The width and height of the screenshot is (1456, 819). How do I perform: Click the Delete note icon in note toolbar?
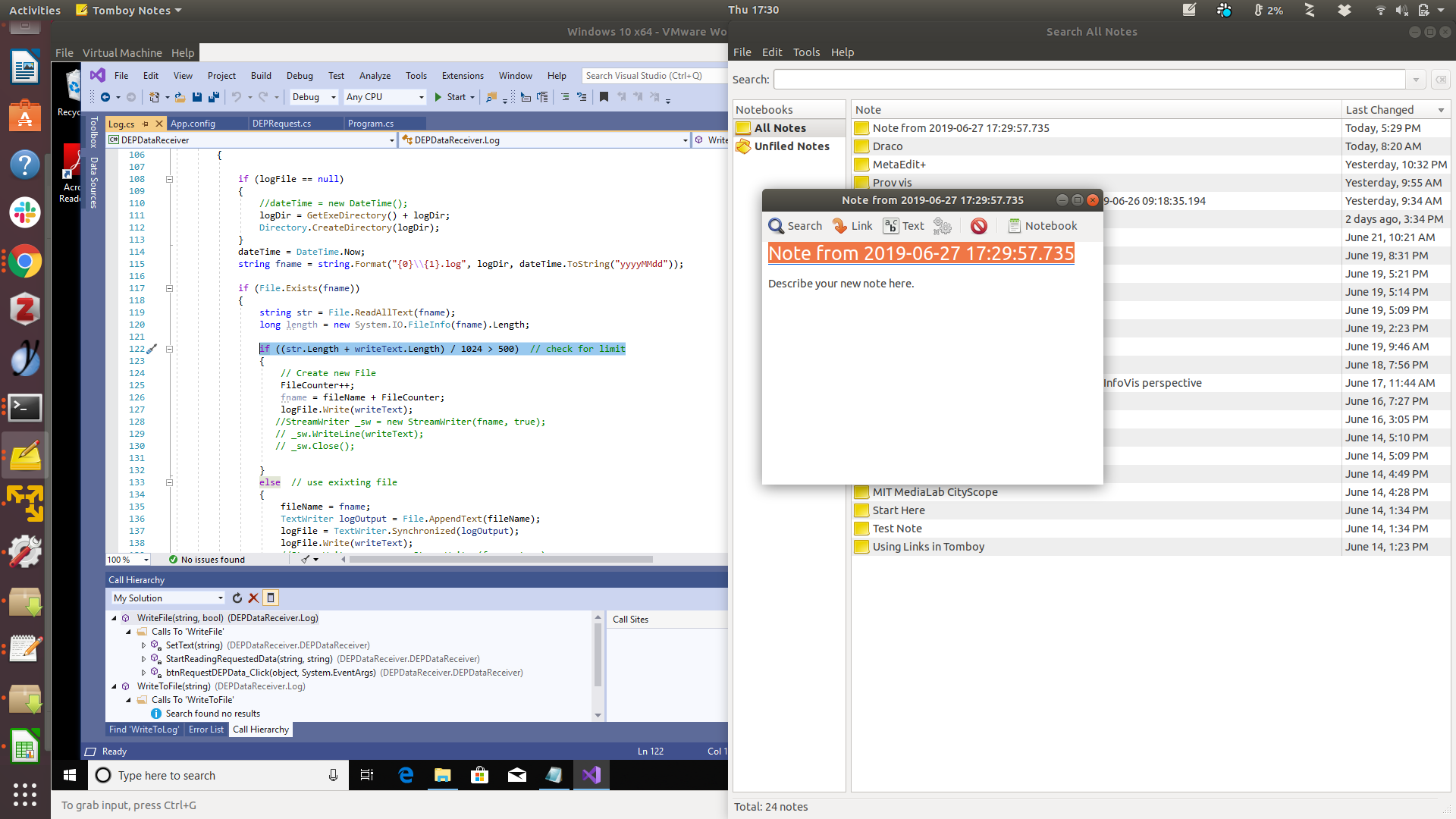pos(979,226)
